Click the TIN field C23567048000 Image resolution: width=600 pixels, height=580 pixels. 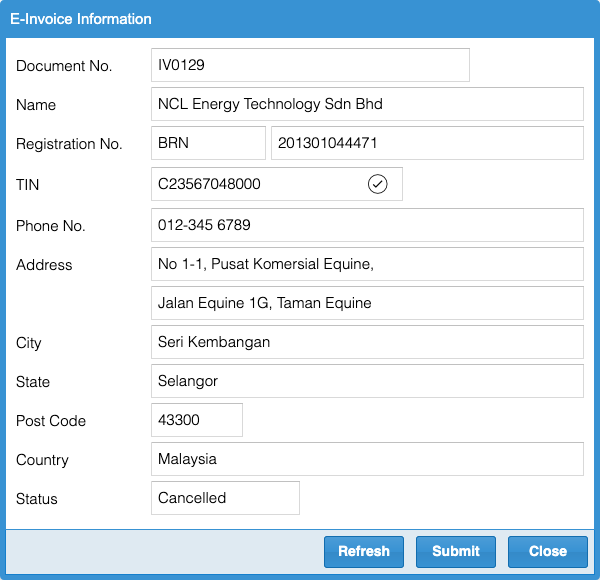coord(277,184)
